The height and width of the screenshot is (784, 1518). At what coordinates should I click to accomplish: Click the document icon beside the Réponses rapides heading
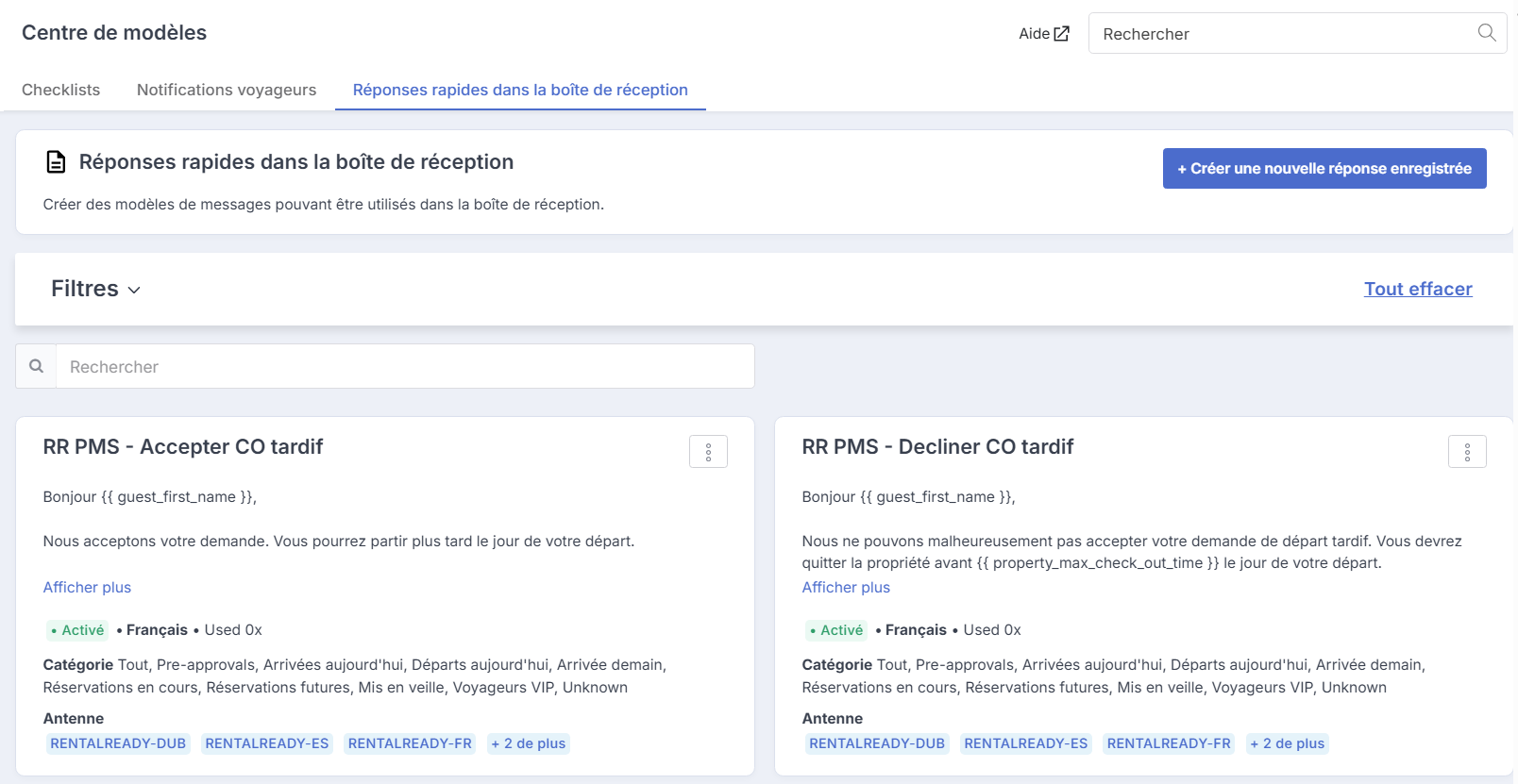pos(56,162)
